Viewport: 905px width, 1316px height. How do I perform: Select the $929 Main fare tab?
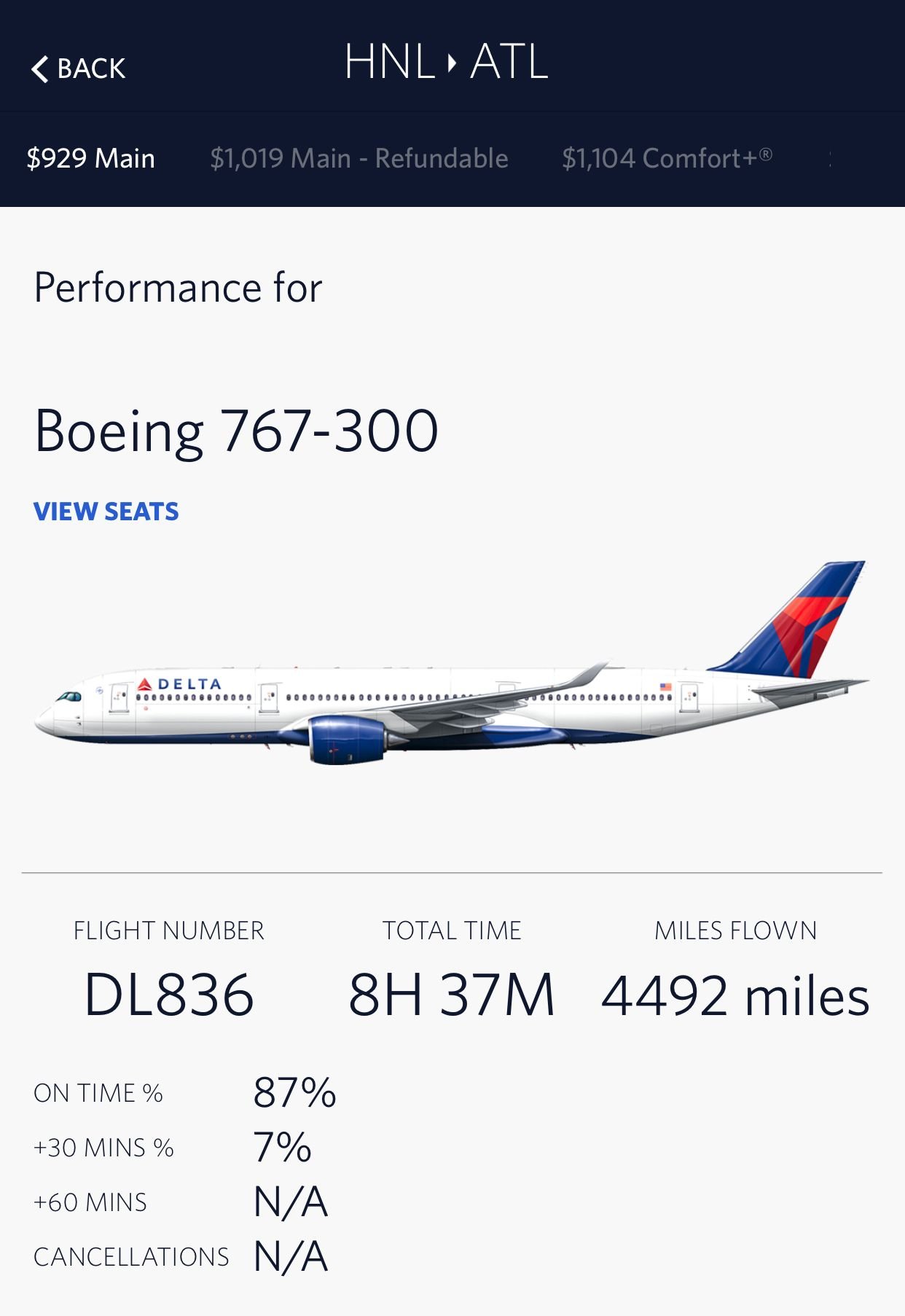90,158
